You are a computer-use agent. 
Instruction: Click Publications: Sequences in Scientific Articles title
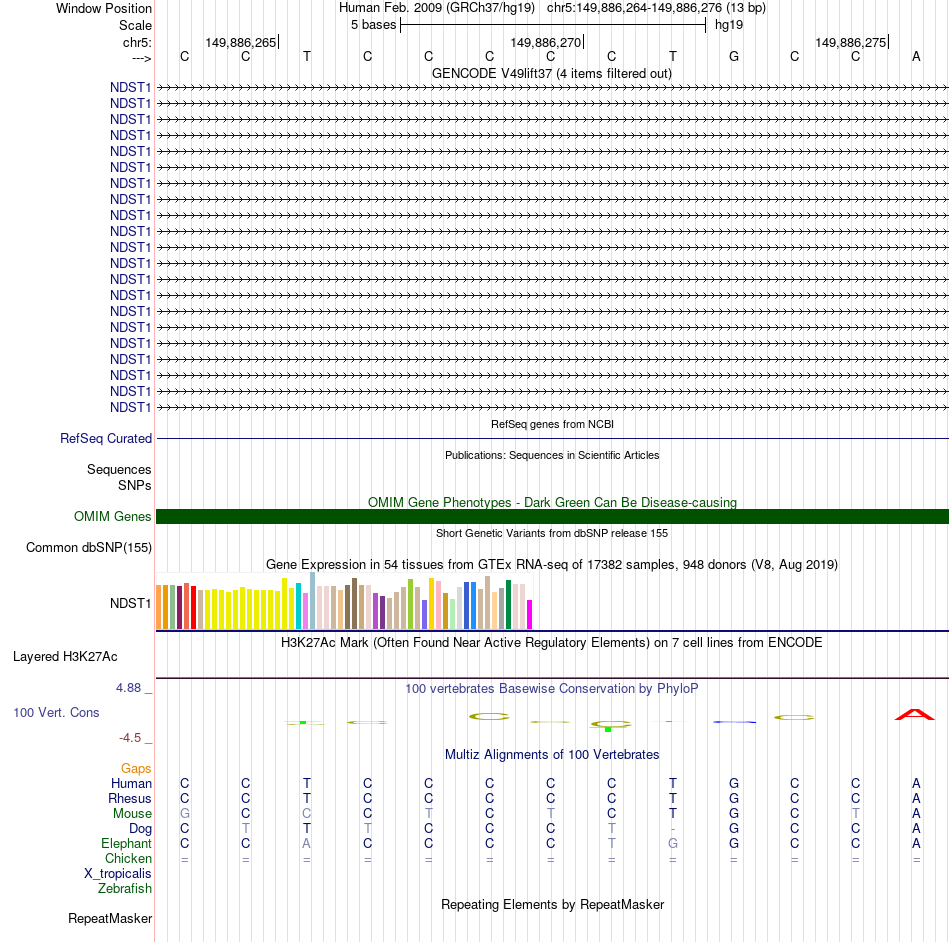click(552, 455)
